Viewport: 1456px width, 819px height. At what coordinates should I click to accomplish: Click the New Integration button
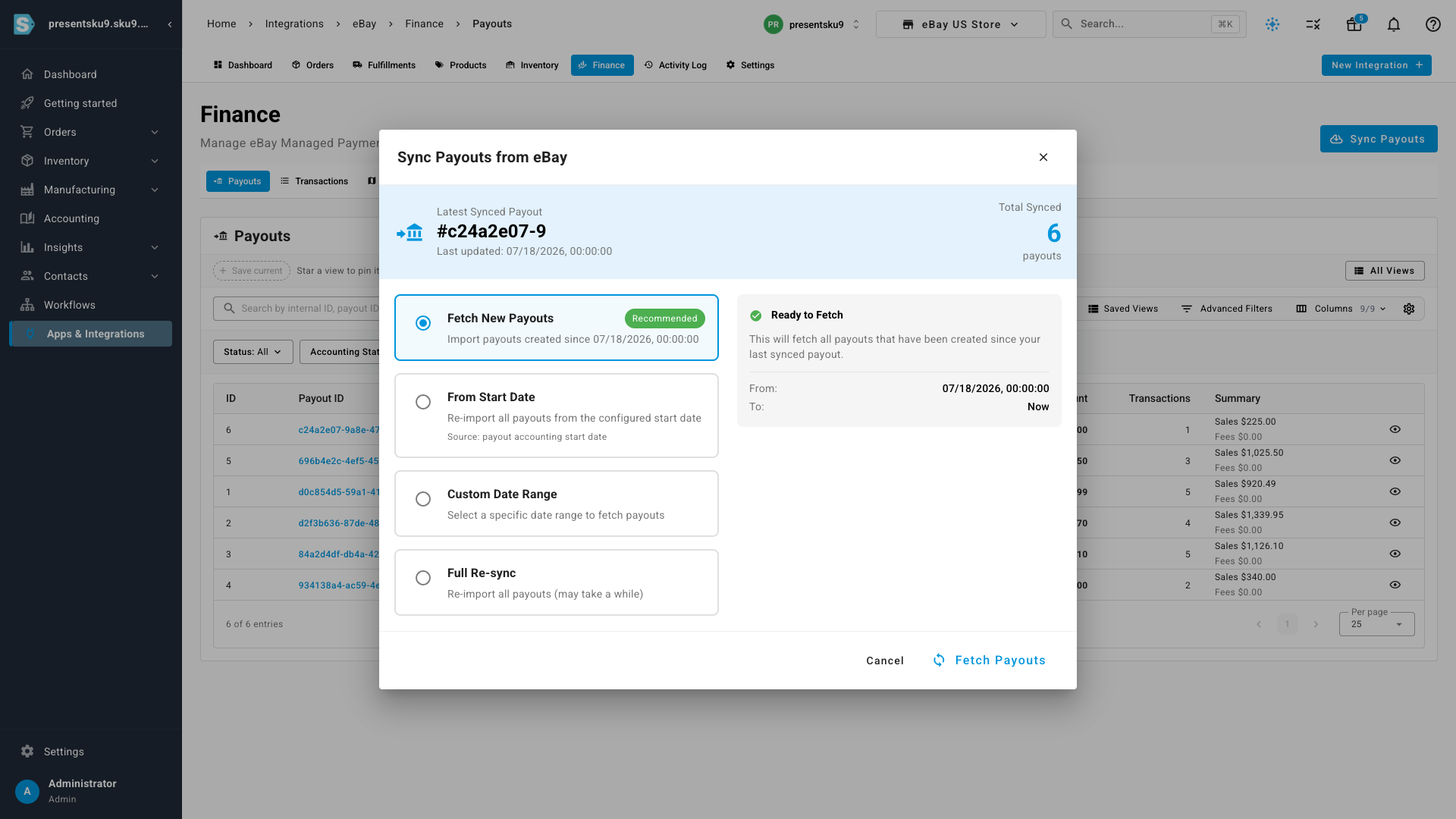(1376, 65)
